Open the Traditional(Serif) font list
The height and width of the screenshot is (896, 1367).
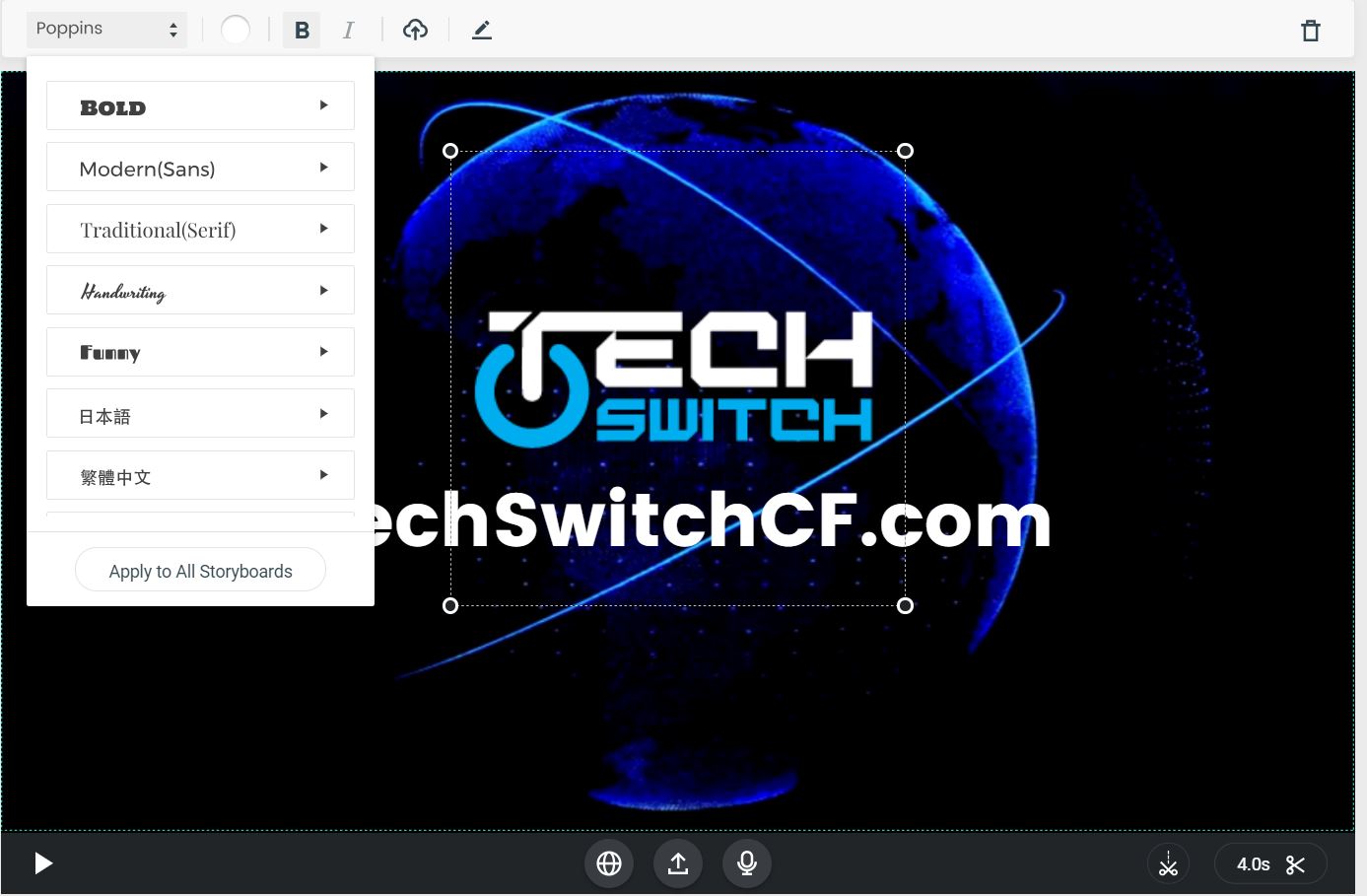[200, 230]
